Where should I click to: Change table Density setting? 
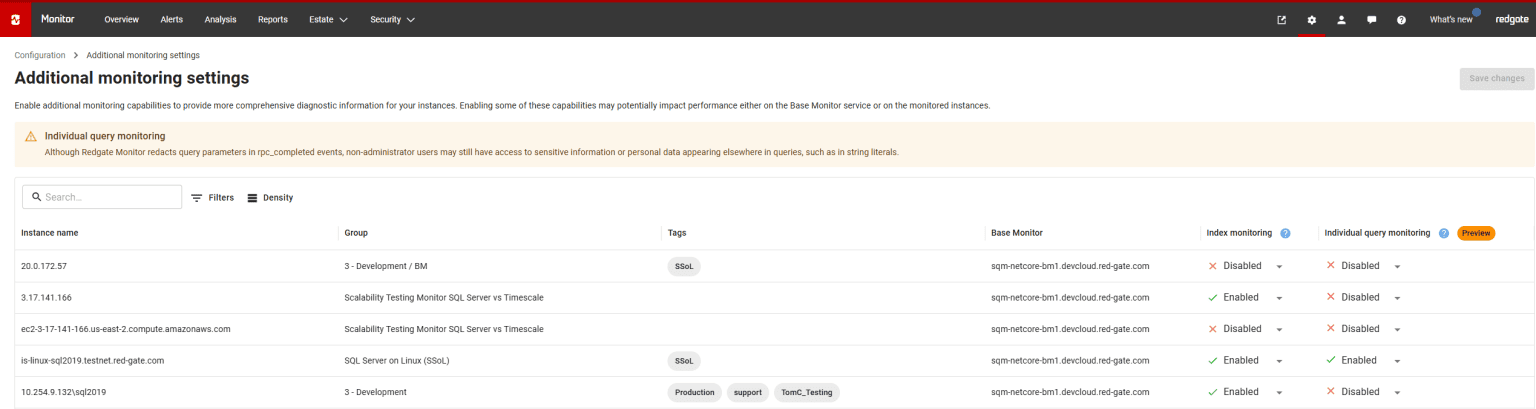tap(270, 198)
